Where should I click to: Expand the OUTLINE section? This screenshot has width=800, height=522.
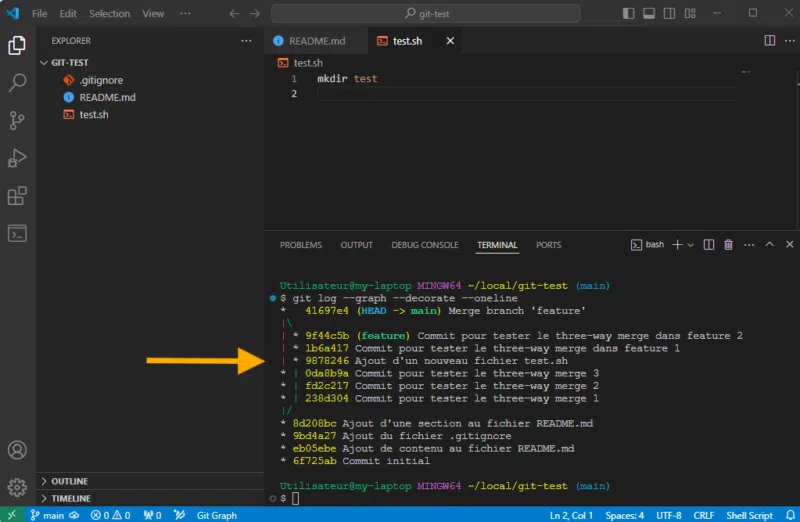coord(69,481)
